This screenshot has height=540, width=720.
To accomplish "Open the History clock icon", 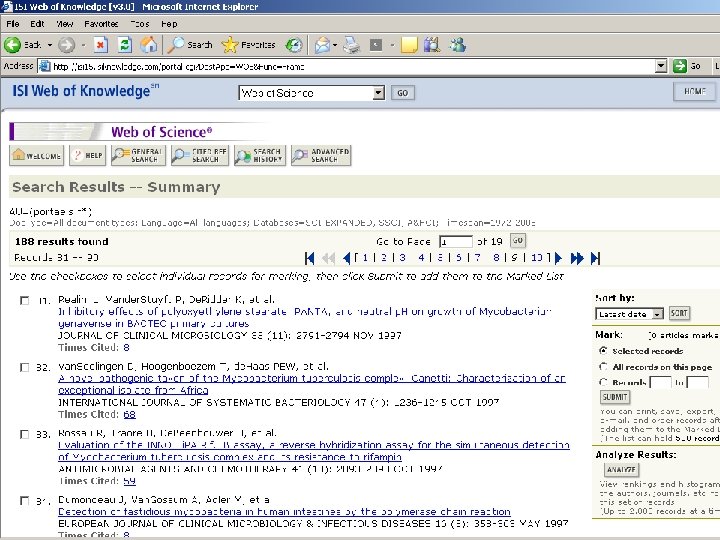I will click(294, 45).
